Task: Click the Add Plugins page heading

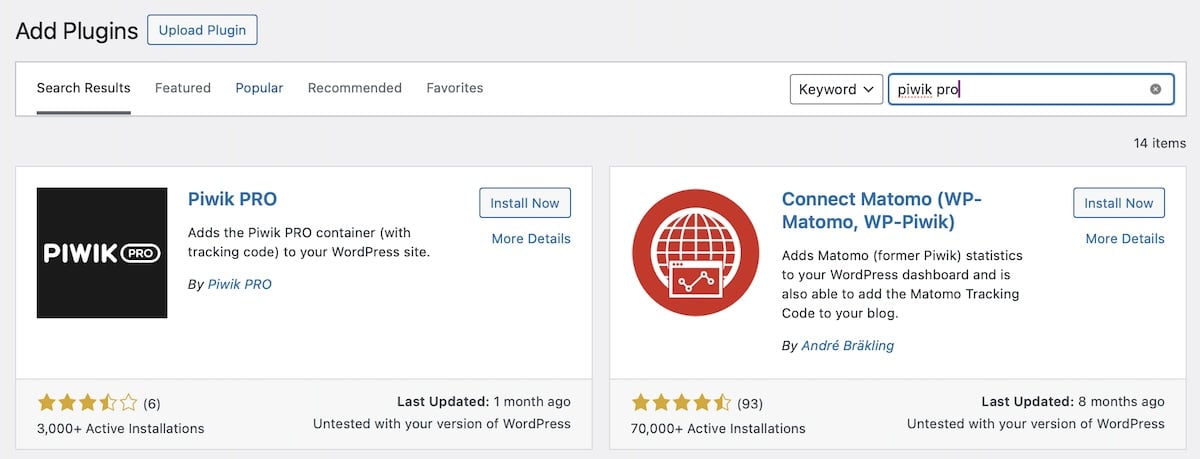Action: pos(77,31)
